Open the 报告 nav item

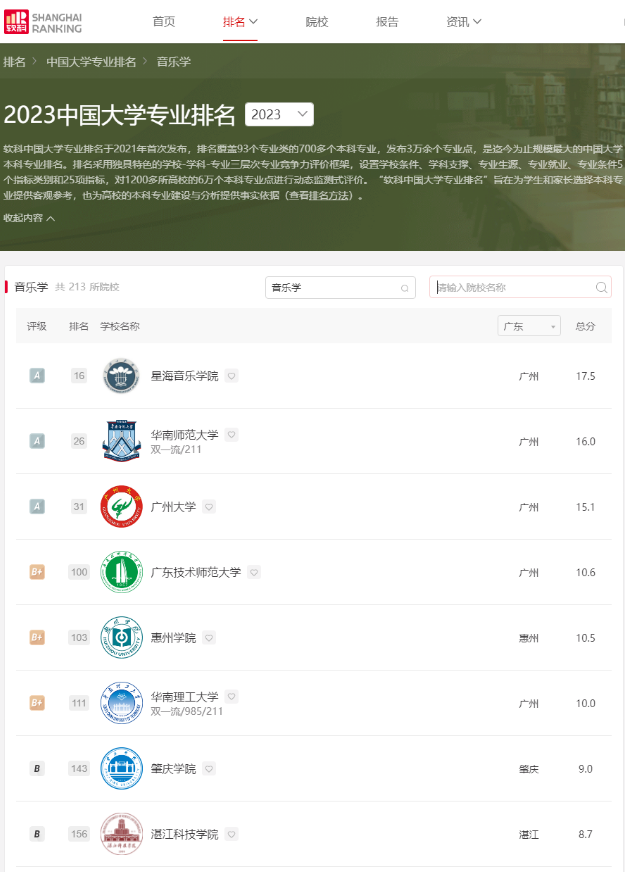[387, 22]
